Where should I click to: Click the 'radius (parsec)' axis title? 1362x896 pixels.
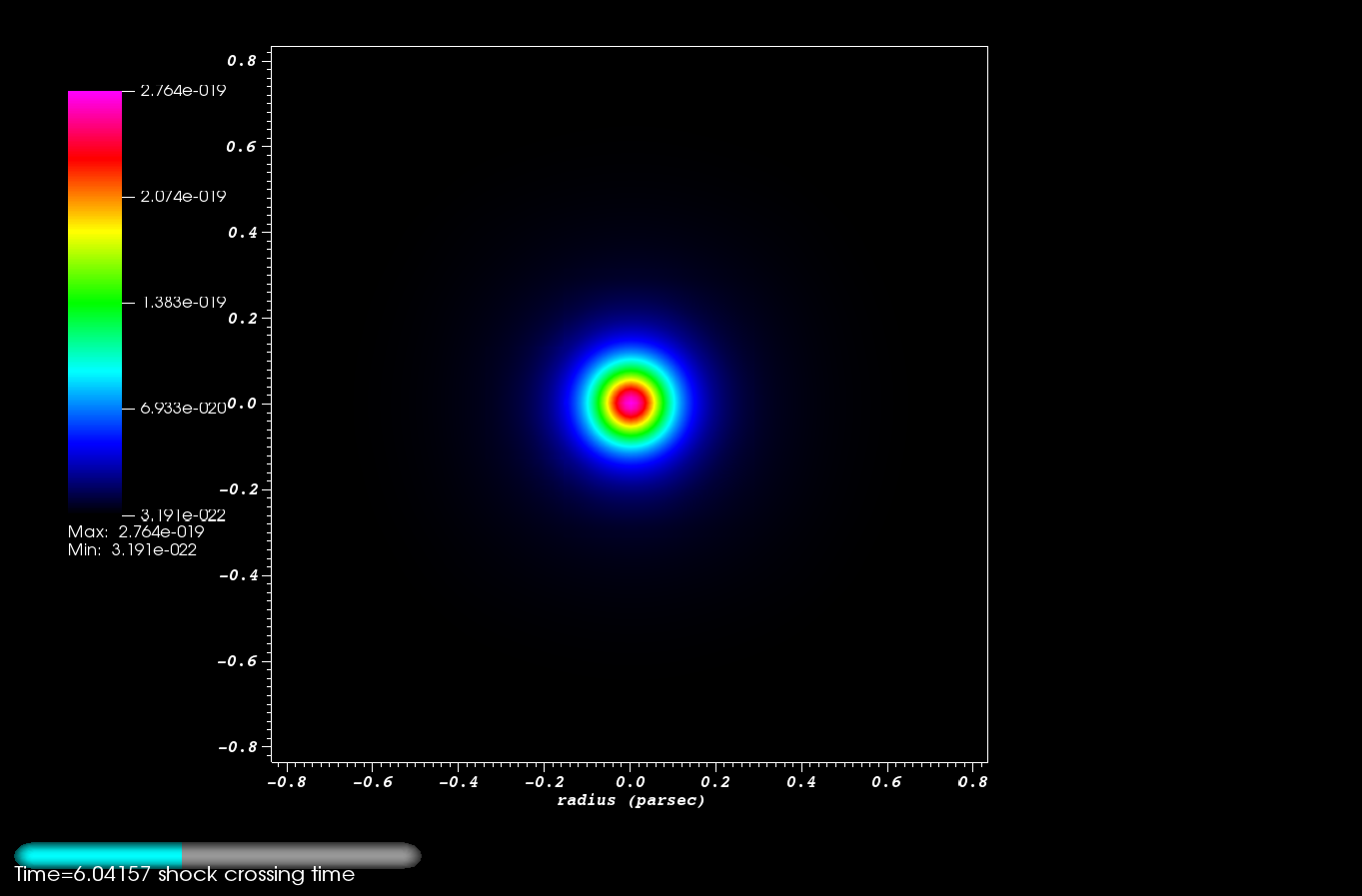click(632, 801)
